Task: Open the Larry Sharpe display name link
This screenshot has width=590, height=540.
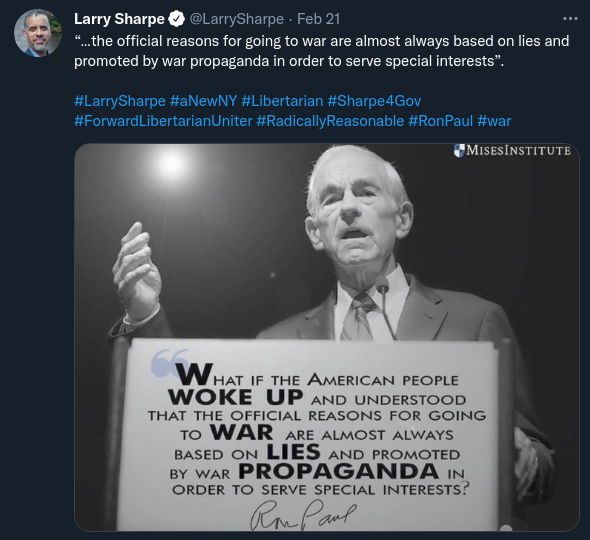Action: point(119,19)
